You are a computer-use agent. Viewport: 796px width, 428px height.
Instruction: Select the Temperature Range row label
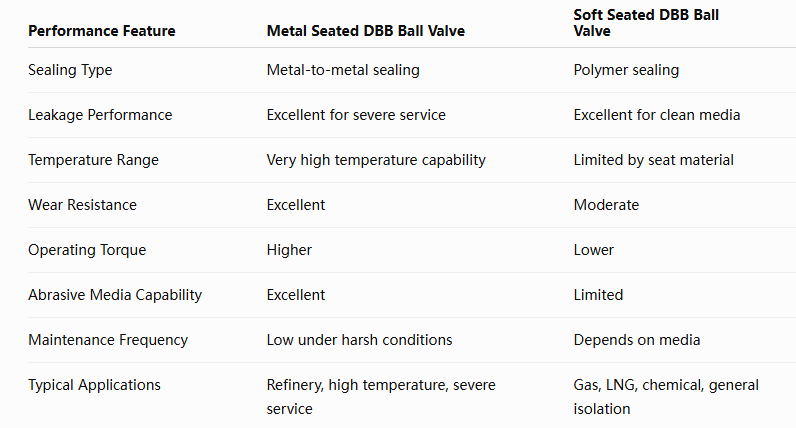93,160
